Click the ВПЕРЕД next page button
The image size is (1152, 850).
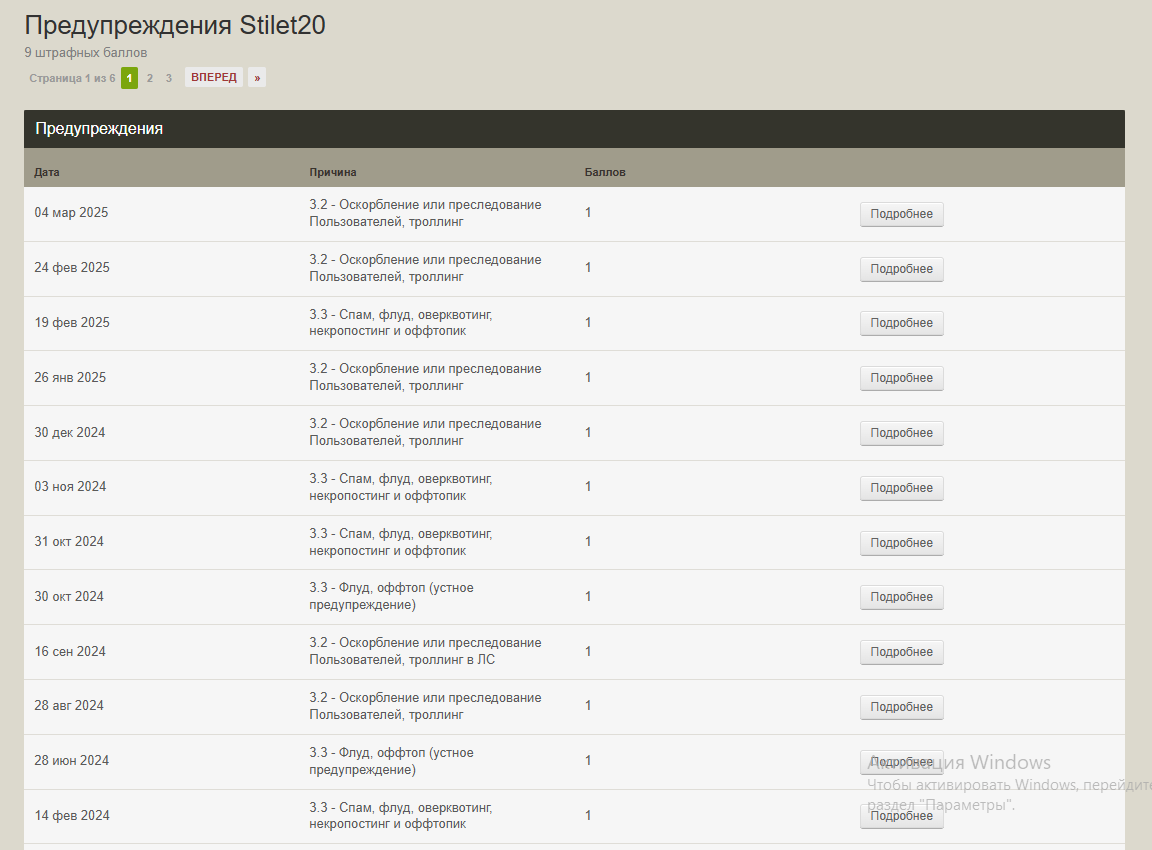pos(214,78)
